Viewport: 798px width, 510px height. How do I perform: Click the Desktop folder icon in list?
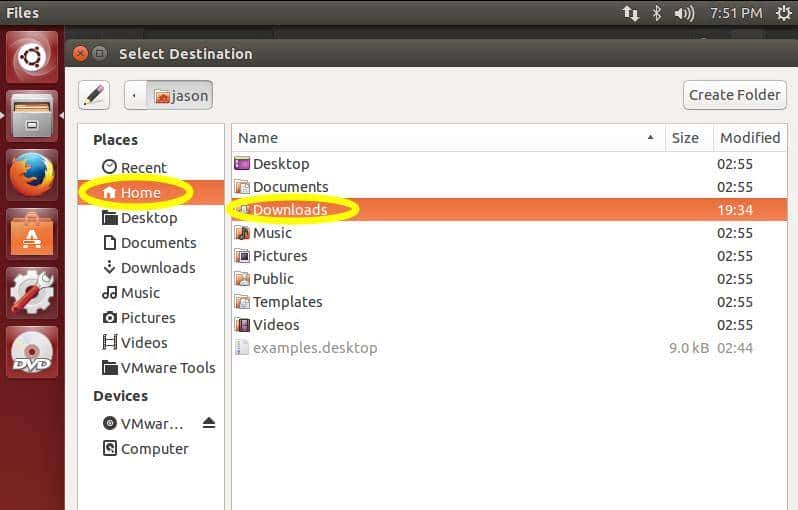pos(242,164)
